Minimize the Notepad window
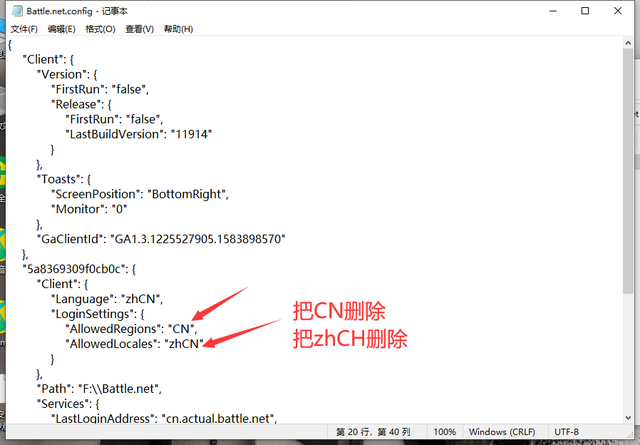640x445 pixels. 553,11
